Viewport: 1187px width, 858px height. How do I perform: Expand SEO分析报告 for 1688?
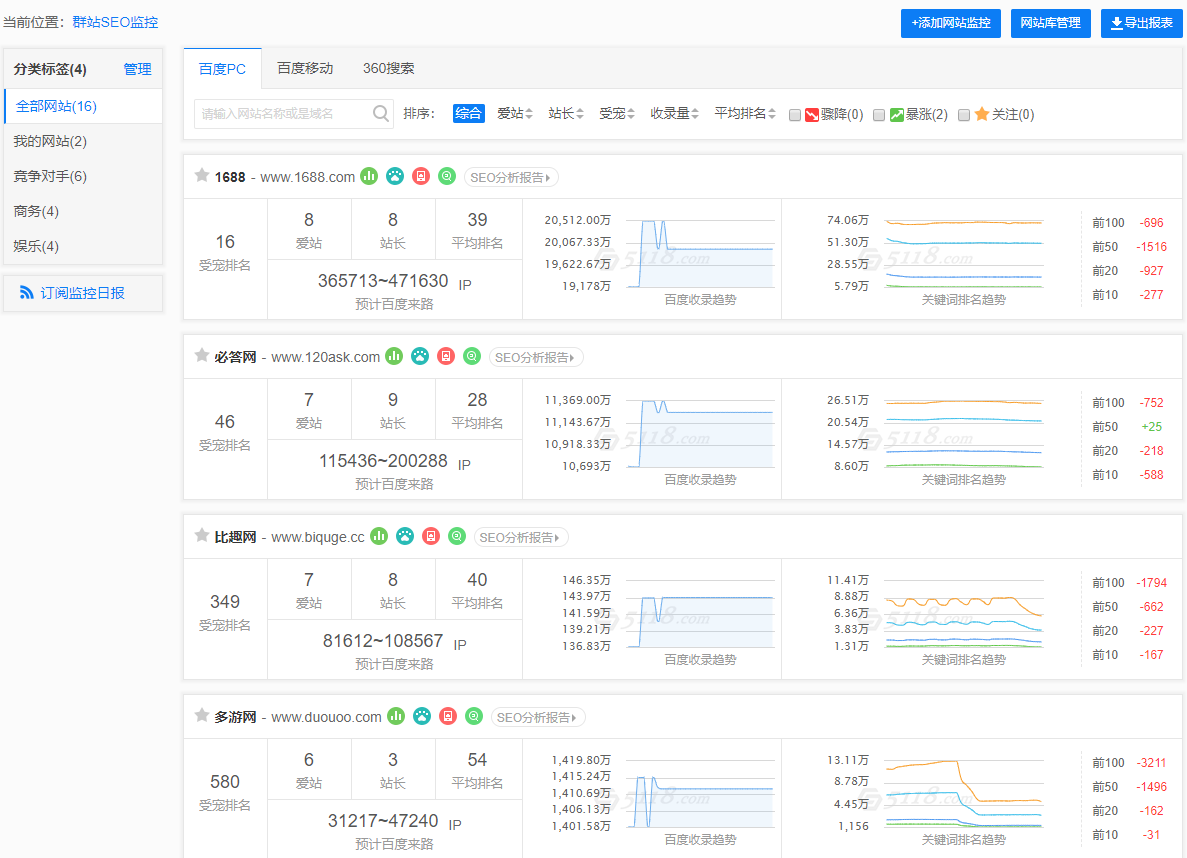511,177
